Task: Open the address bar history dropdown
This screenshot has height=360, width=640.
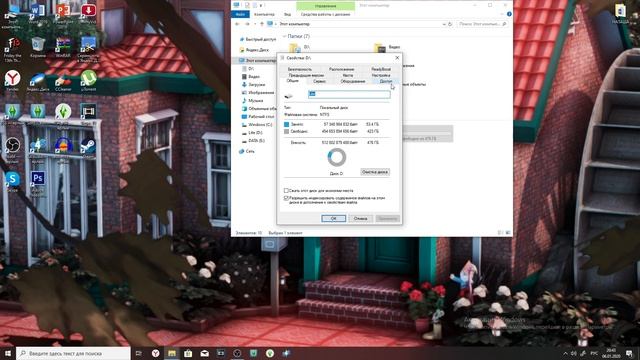Action: tap(444, 24)
